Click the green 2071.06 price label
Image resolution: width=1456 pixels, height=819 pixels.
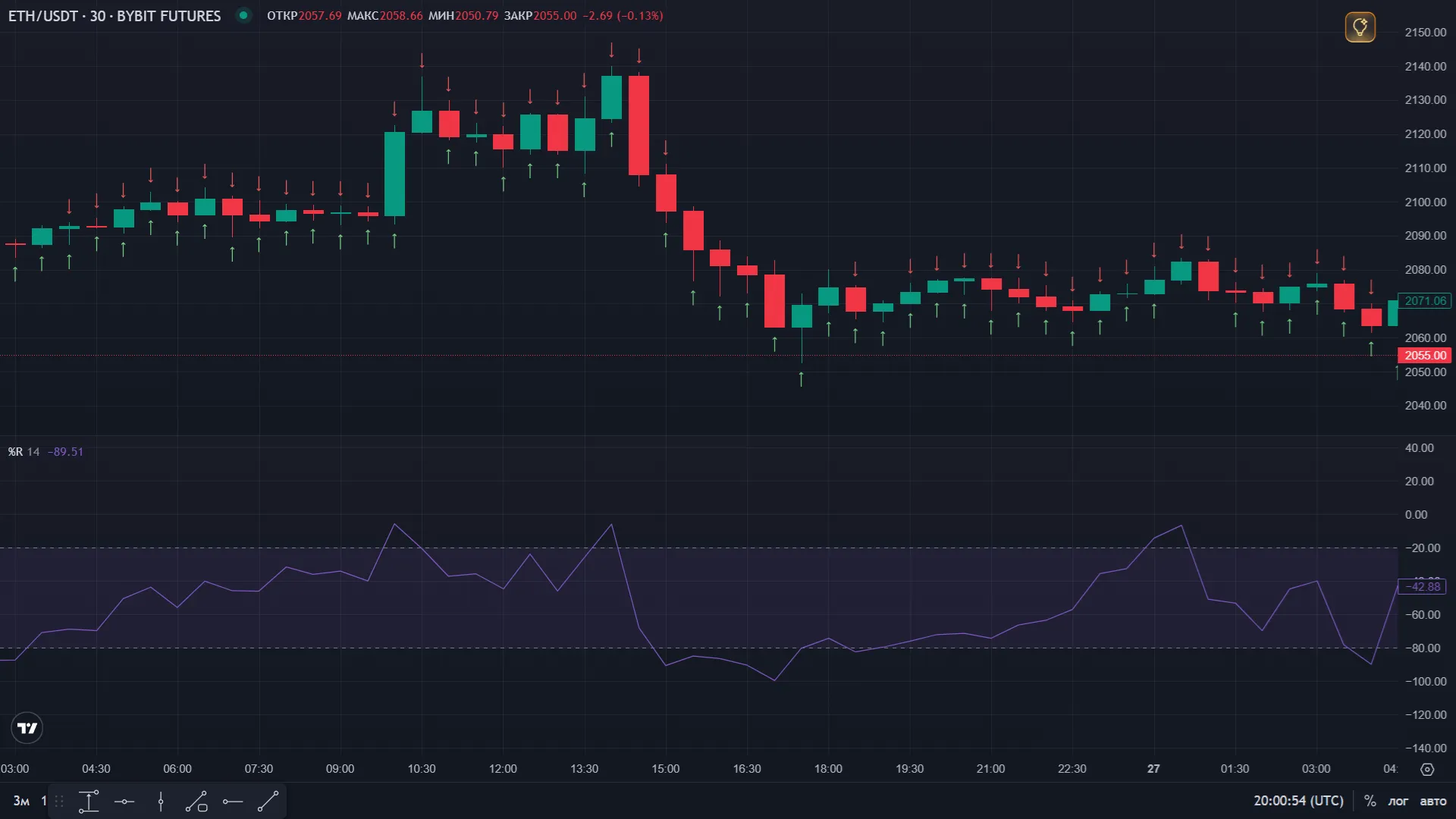coord(1425,301)
